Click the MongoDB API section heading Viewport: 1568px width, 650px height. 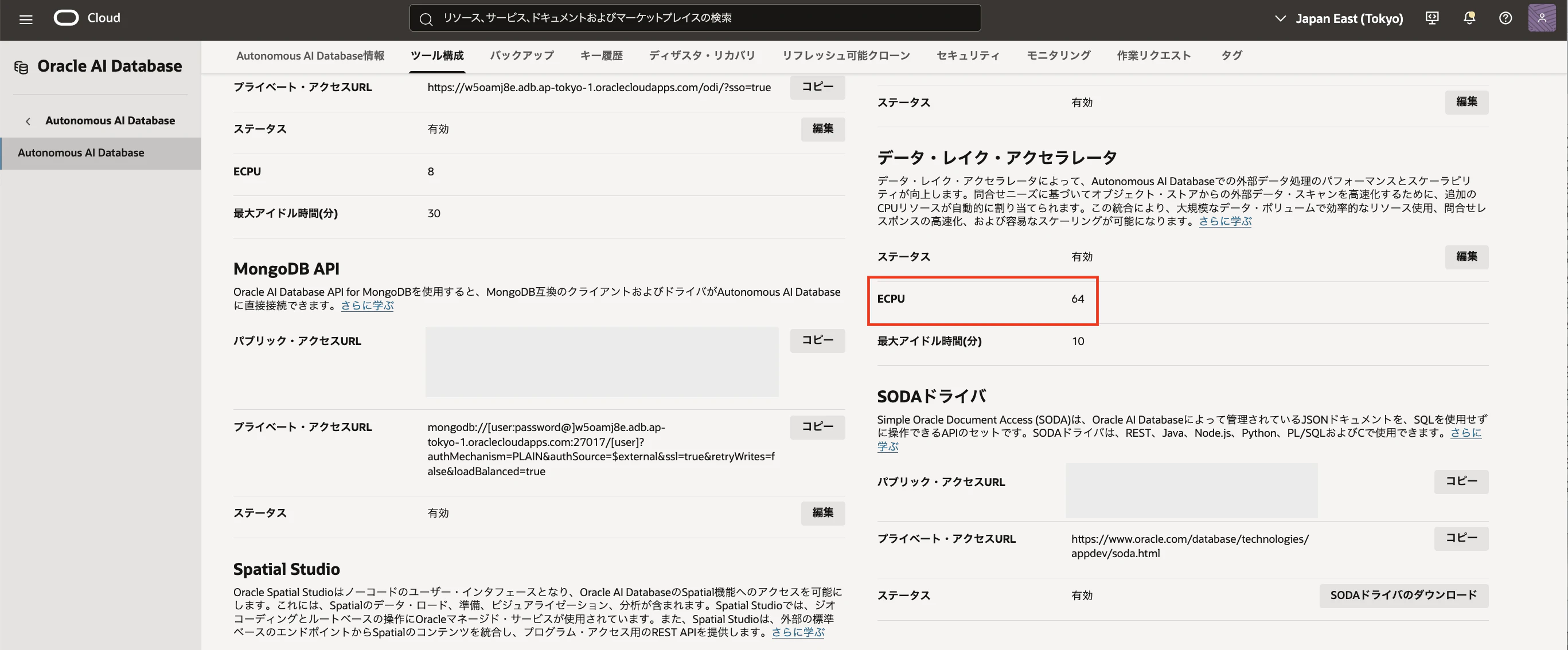pyautogui.click(x=286, y=268)
